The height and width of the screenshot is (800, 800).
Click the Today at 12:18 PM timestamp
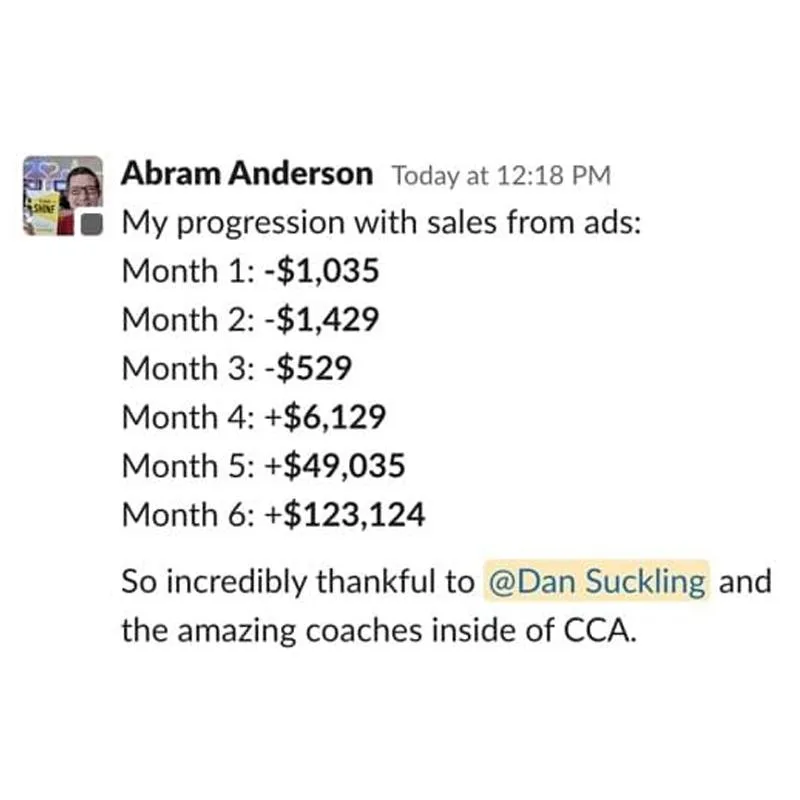pos(500,176)
